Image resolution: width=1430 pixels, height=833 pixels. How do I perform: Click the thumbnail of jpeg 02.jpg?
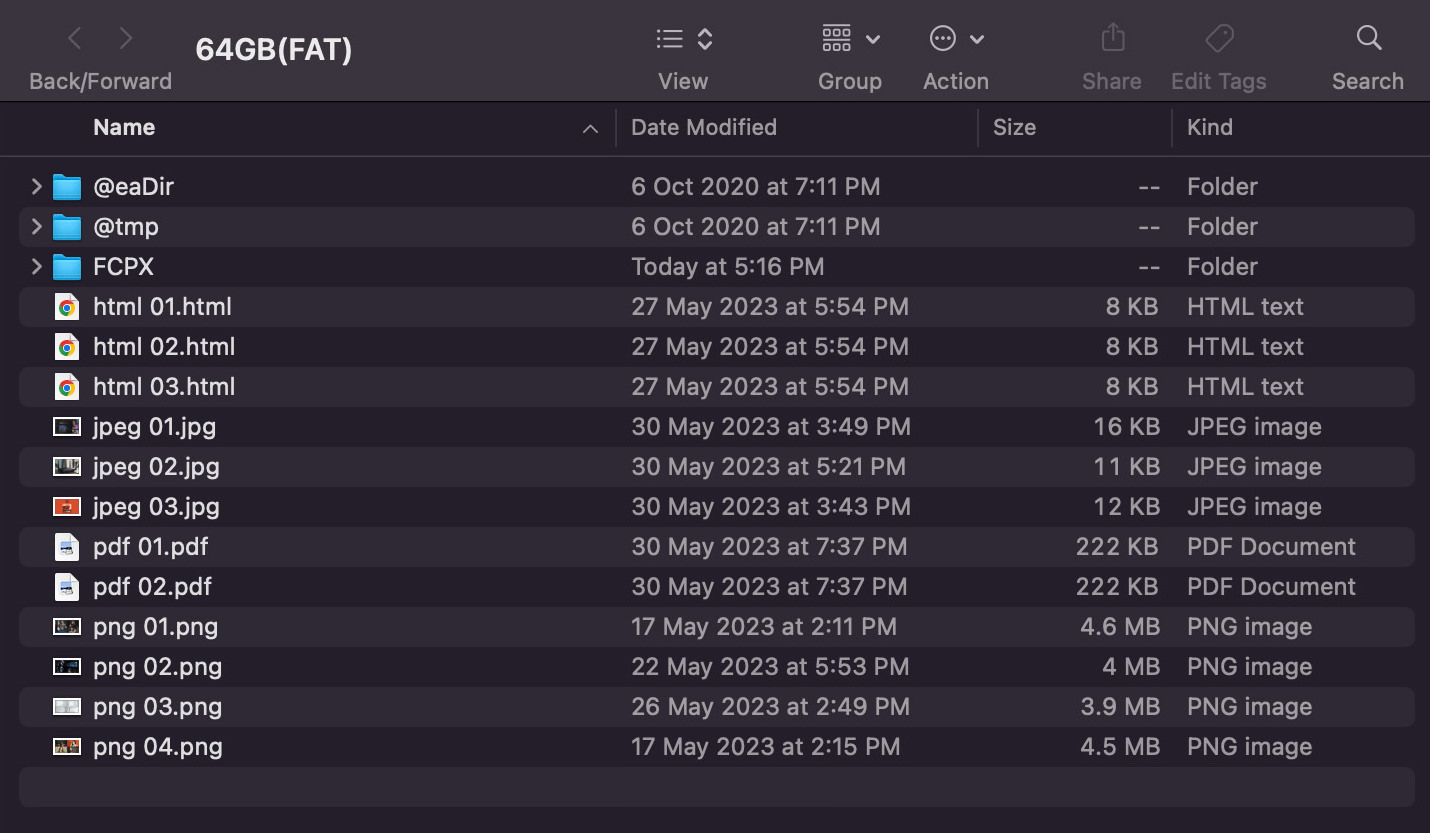tap(67, 467)
